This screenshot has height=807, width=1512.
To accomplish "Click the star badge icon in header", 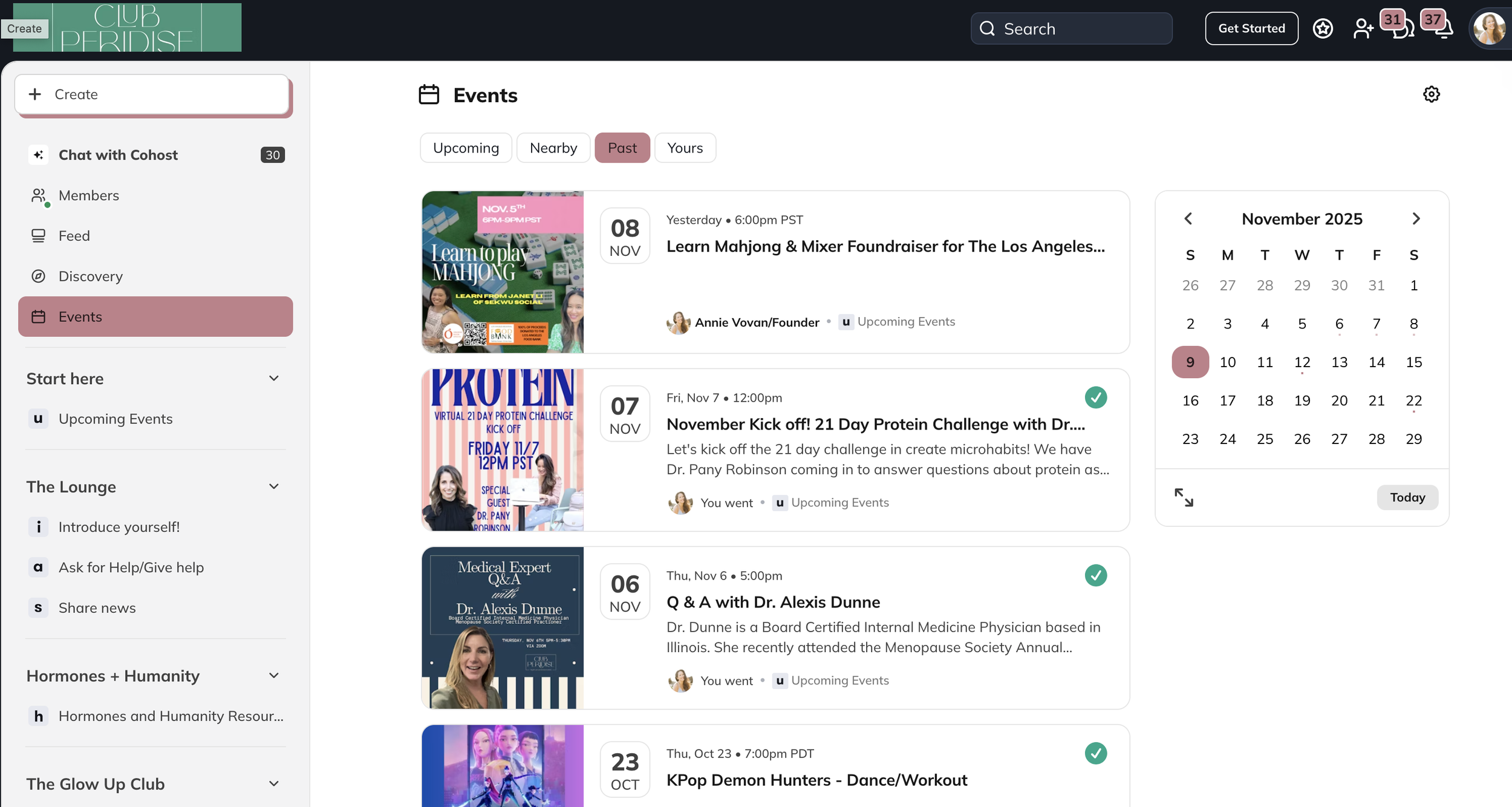I will [x=1323, y=28].
